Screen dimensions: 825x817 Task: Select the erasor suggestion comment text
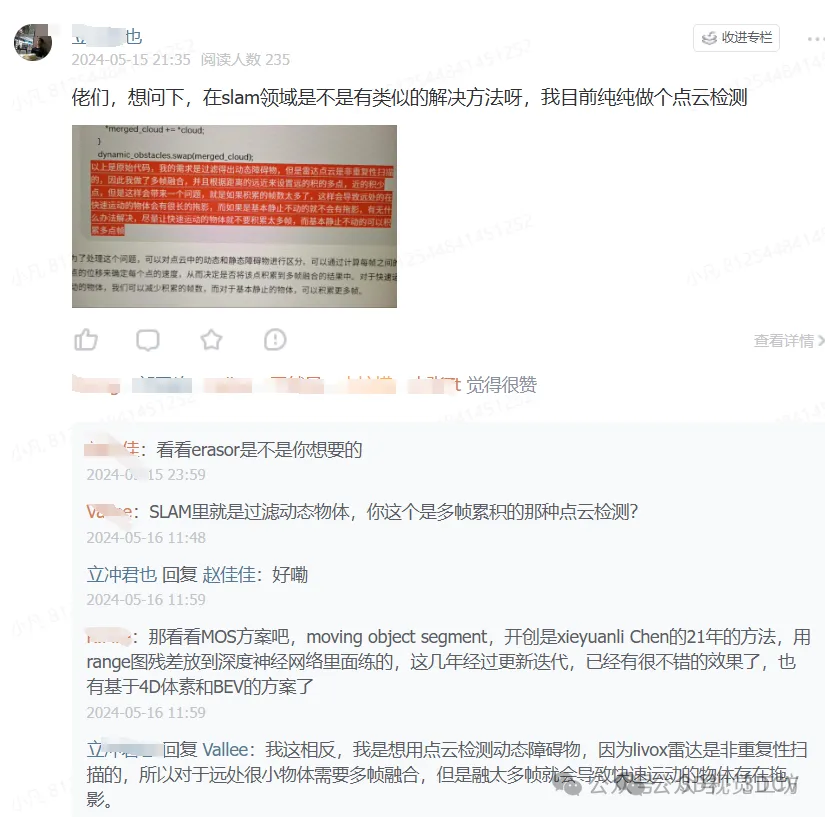(x=259, y=450)
